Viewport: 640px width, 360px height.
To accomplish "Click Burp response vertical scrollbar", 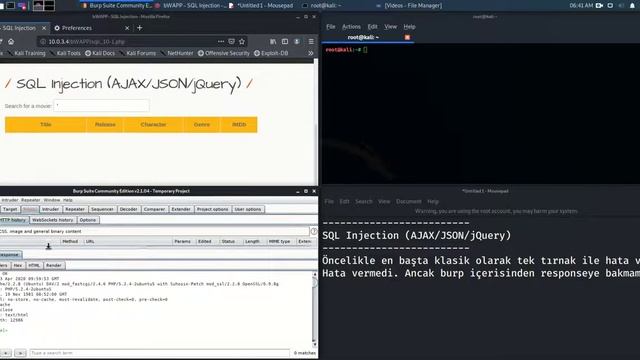I will pyautogui.click(x=314, y=309).
